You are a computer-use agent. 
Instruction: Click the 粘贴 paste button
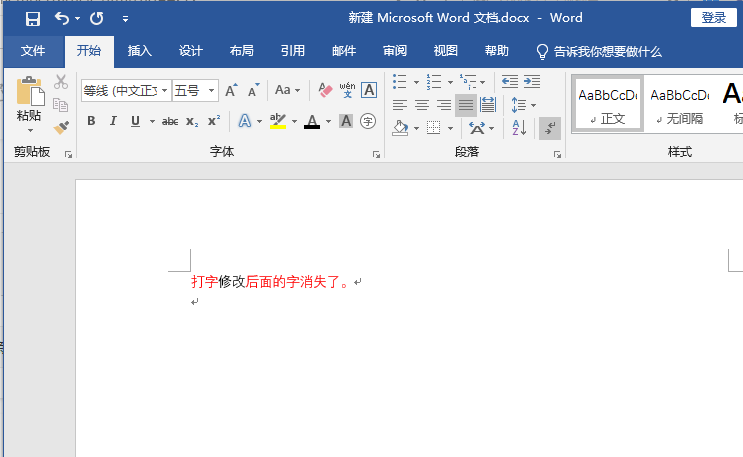[29, 99]
